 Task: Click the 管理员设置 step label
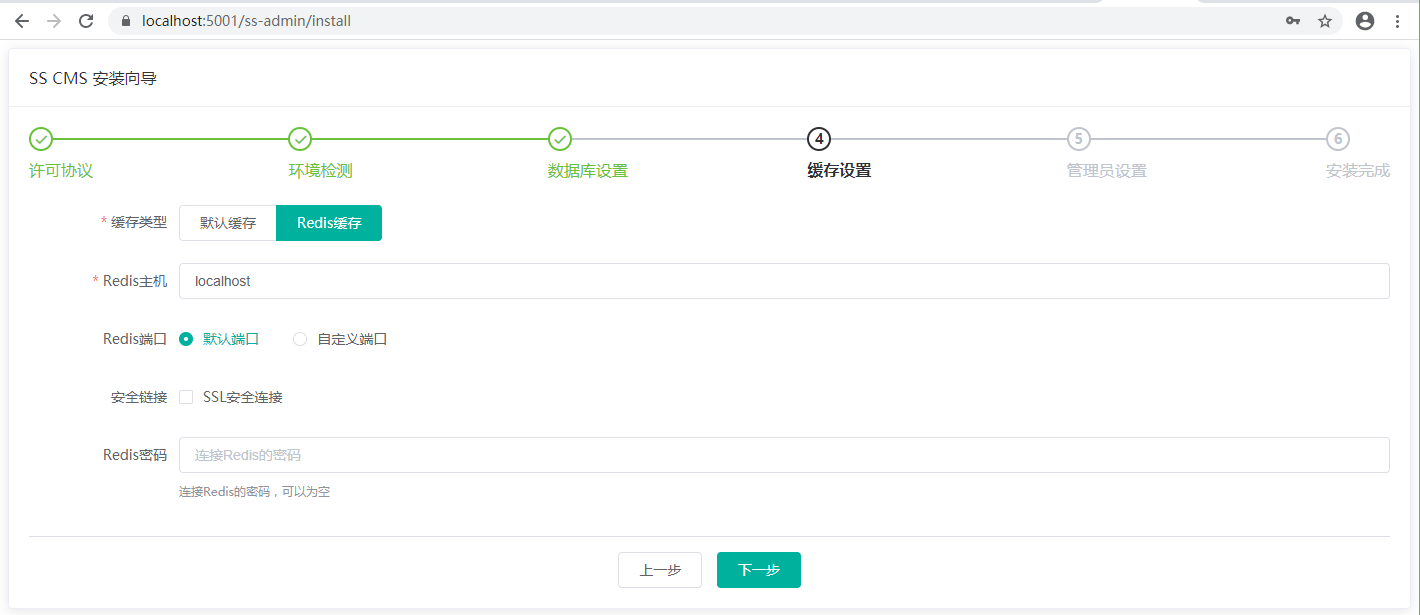(1106, 171)
